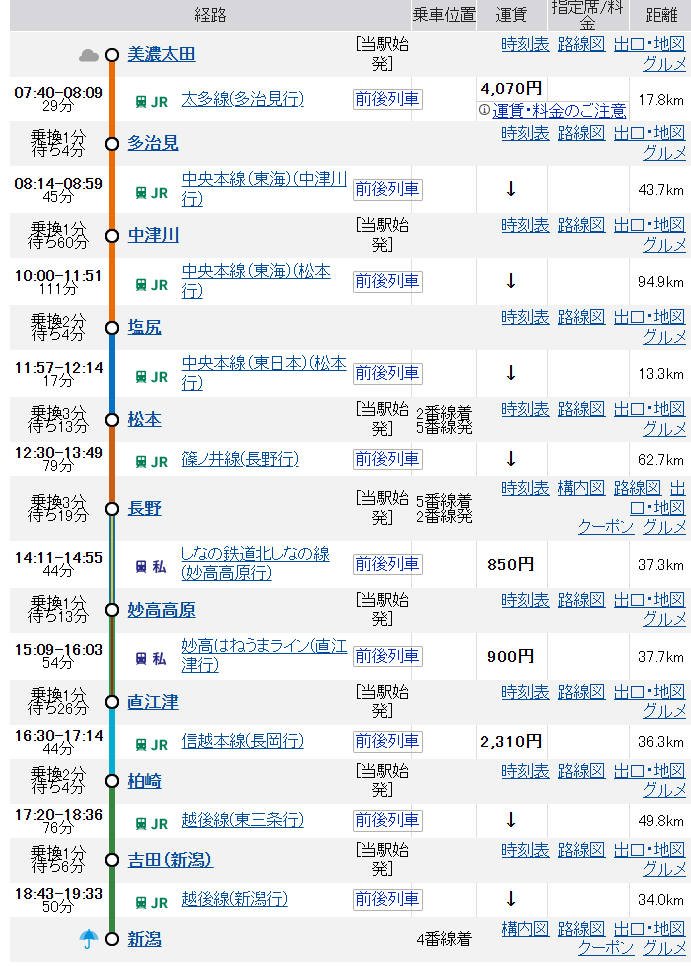This screenshot has width=691, height=966.
Task: Open 時刻表 for 多治見 station
Action: coord(525,133)
